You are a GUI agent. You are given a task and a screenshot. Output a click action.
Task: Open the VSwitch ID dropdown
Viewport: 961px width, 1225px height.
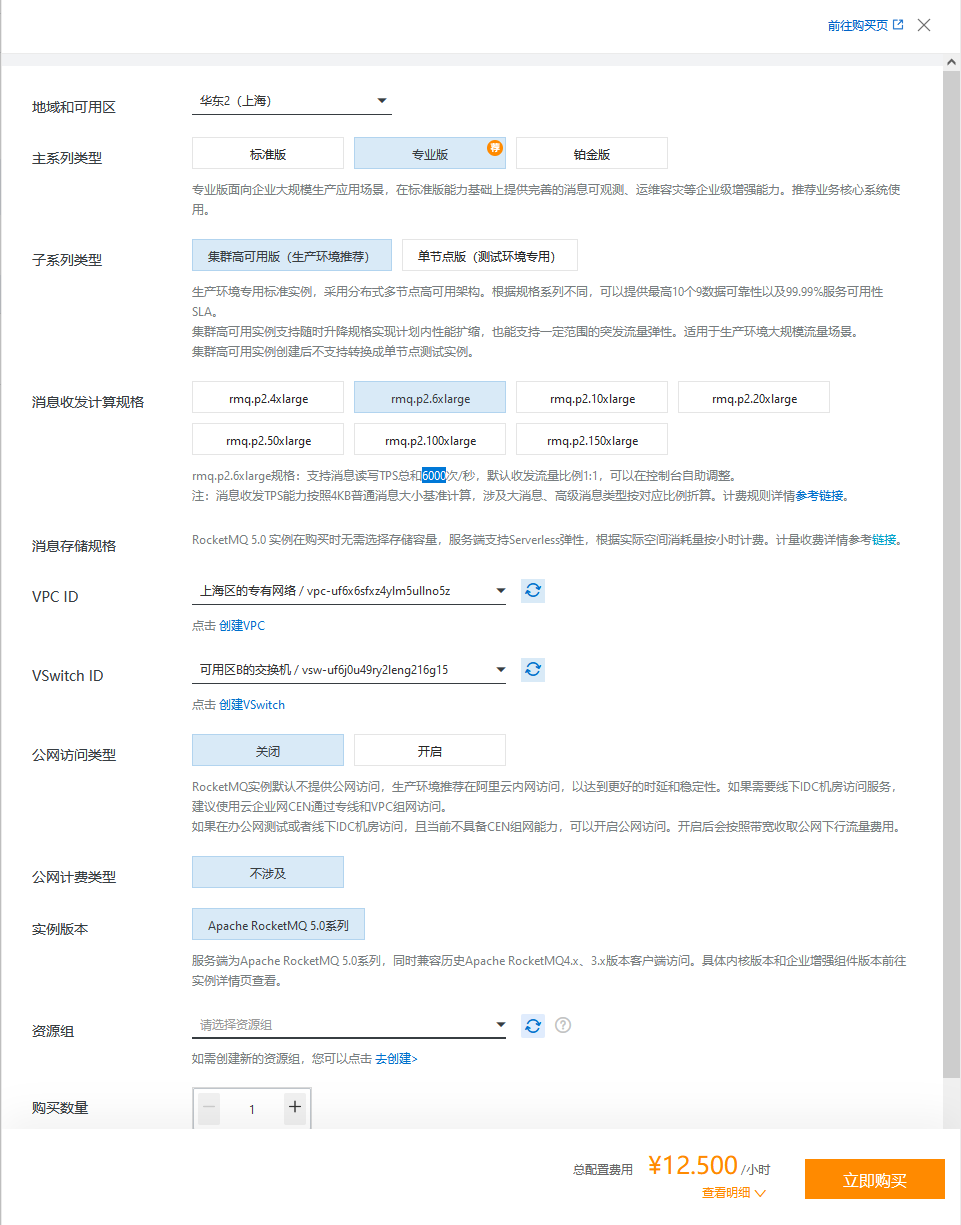349,670
